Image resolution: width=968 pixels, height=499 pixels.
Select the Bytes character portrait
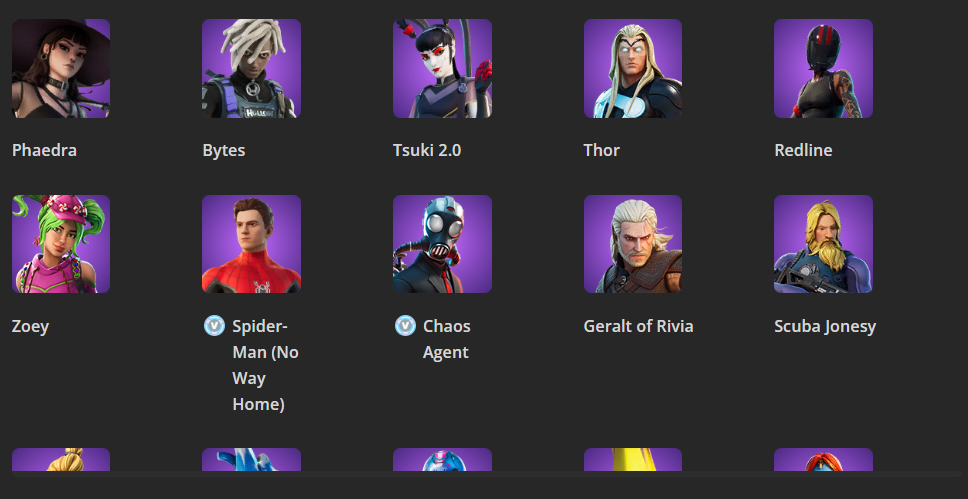coord(251,69)
